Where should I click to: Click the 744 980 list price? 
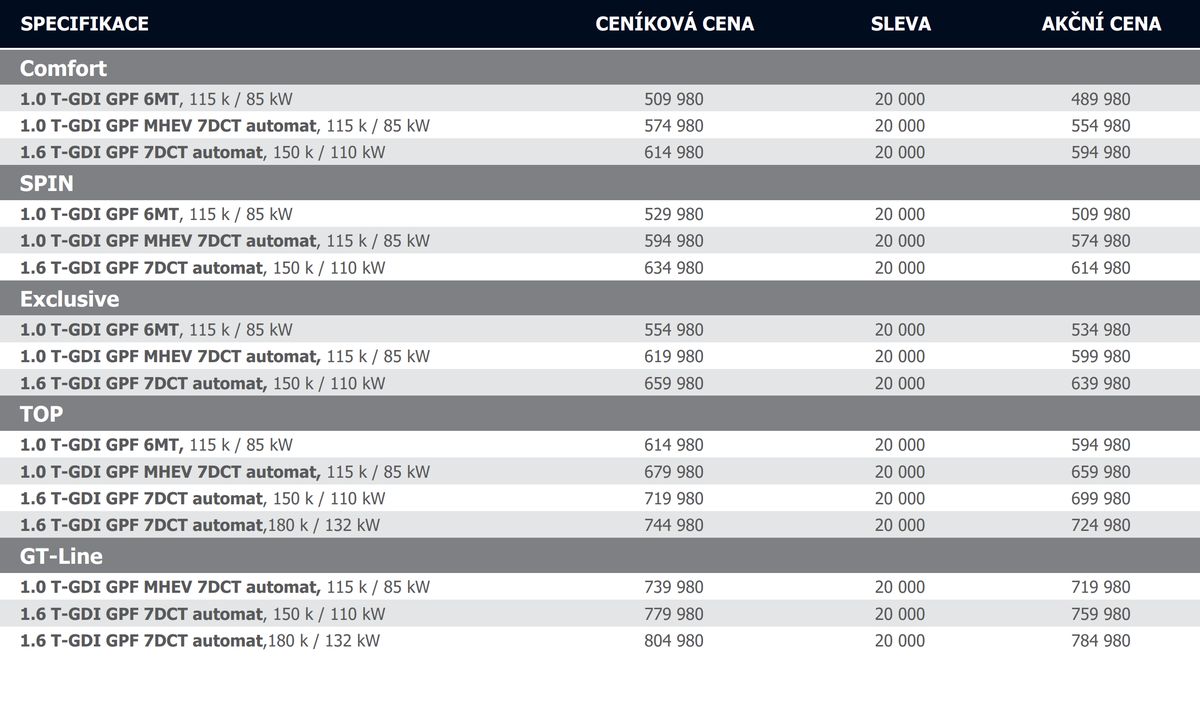tap(674, 525)
